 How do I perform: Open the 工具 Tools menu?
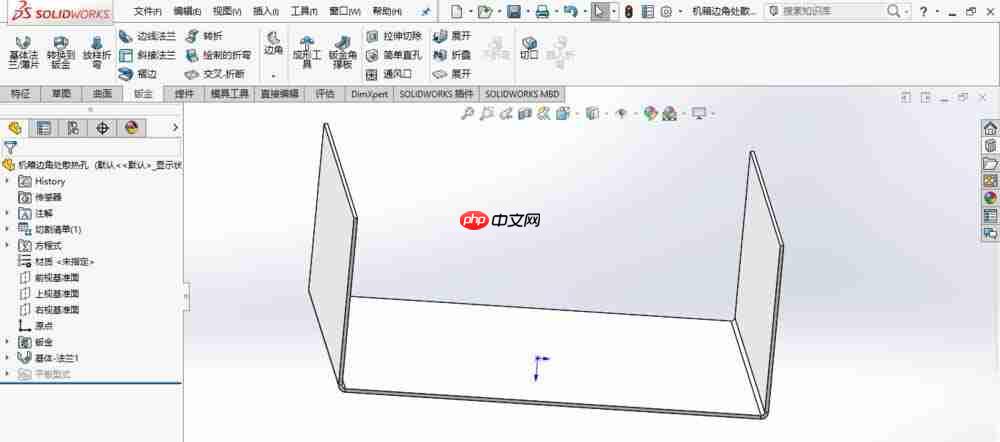click(x=304, y=11)
